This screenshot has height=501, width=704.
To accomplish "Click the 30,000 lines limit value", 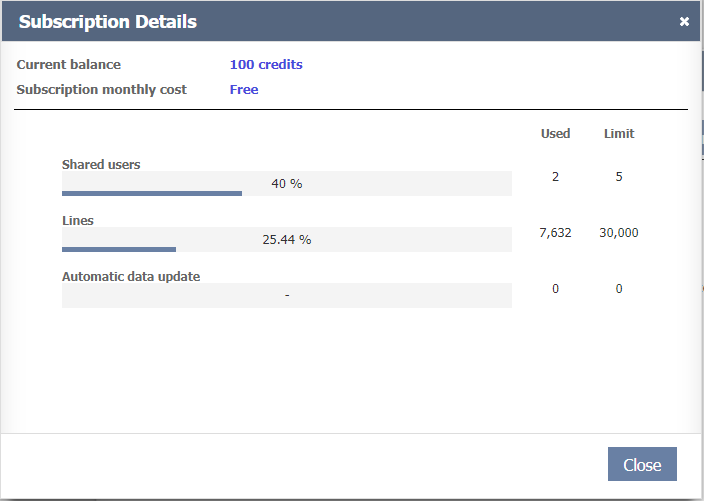I will point(619,233).
